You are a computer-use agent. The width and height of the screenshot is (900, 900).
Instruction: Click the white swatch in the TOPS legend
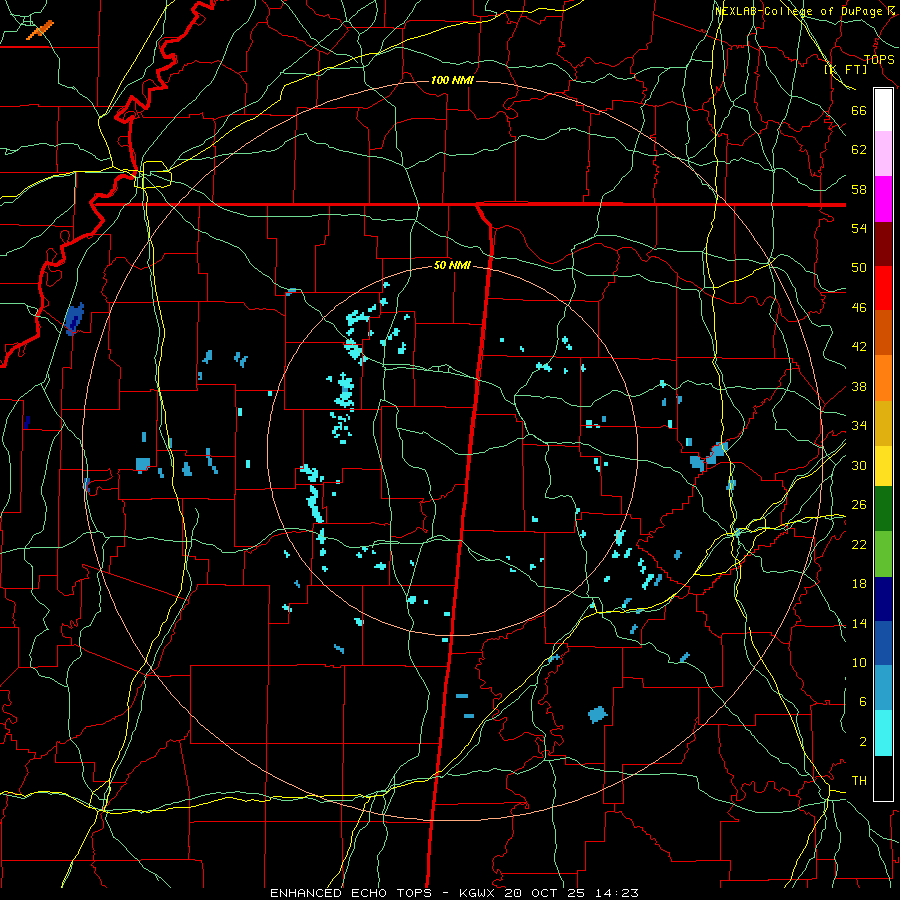click(x=883, y=110)
